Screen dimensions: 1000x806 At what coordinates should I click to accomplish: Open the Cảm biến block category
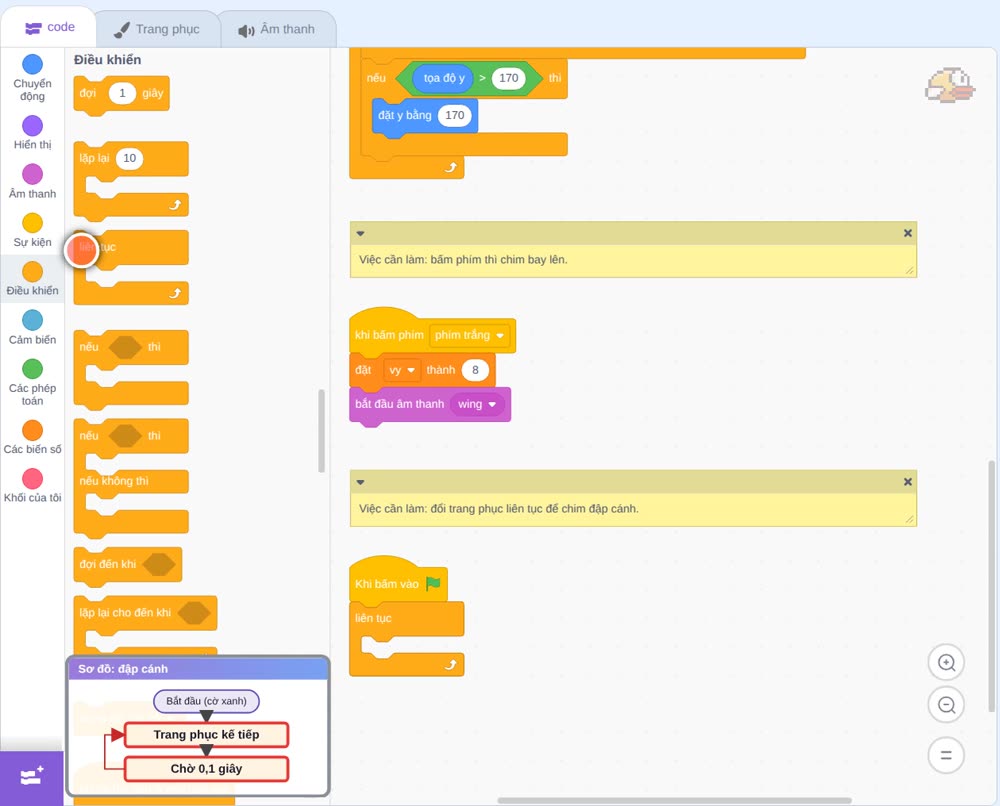click(32, 328)
